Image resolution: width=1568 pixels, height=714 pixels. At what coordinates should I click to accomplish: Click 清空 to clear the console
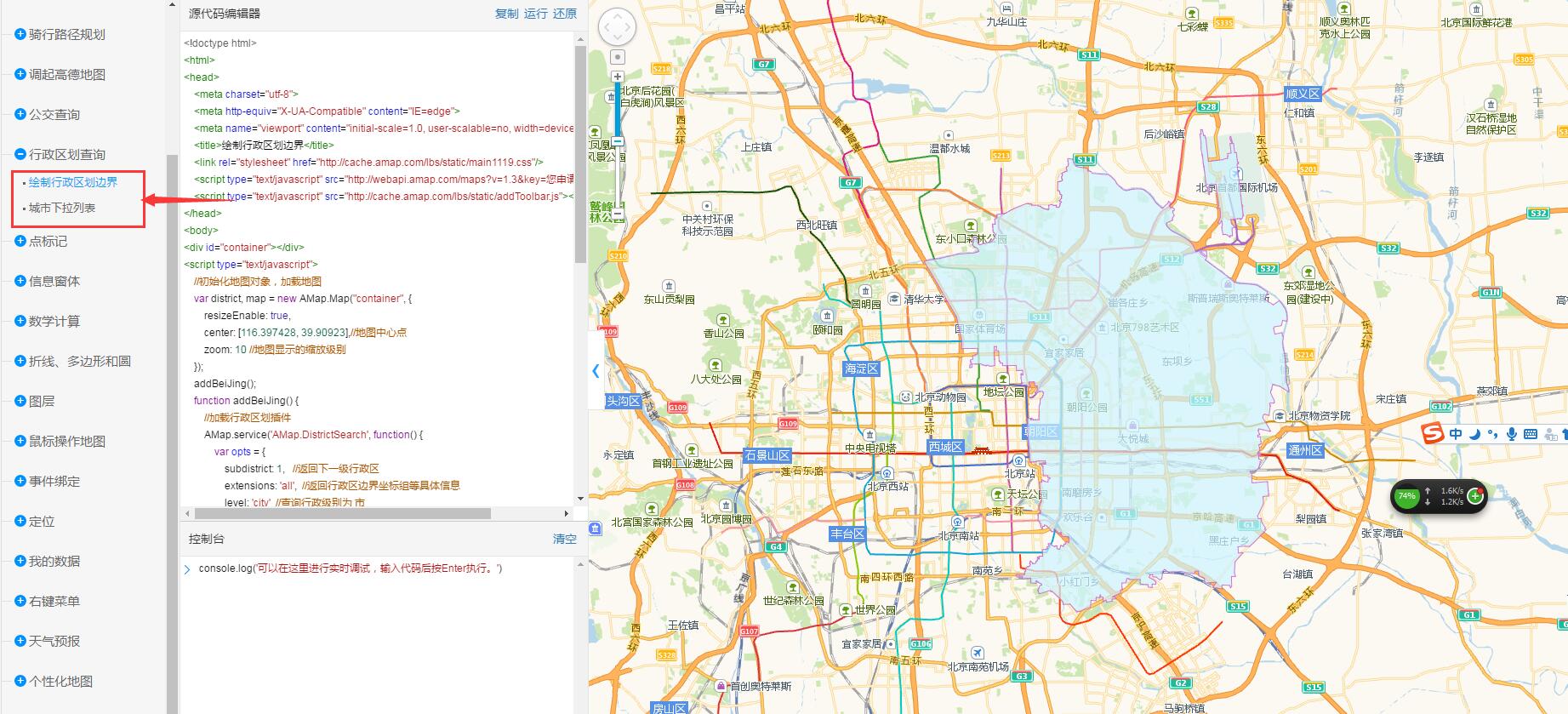(564, 539)
